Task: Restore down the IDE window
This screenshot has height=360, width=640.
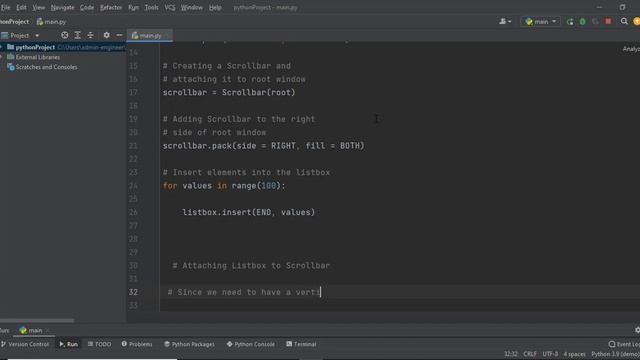Action: [622, 7]
